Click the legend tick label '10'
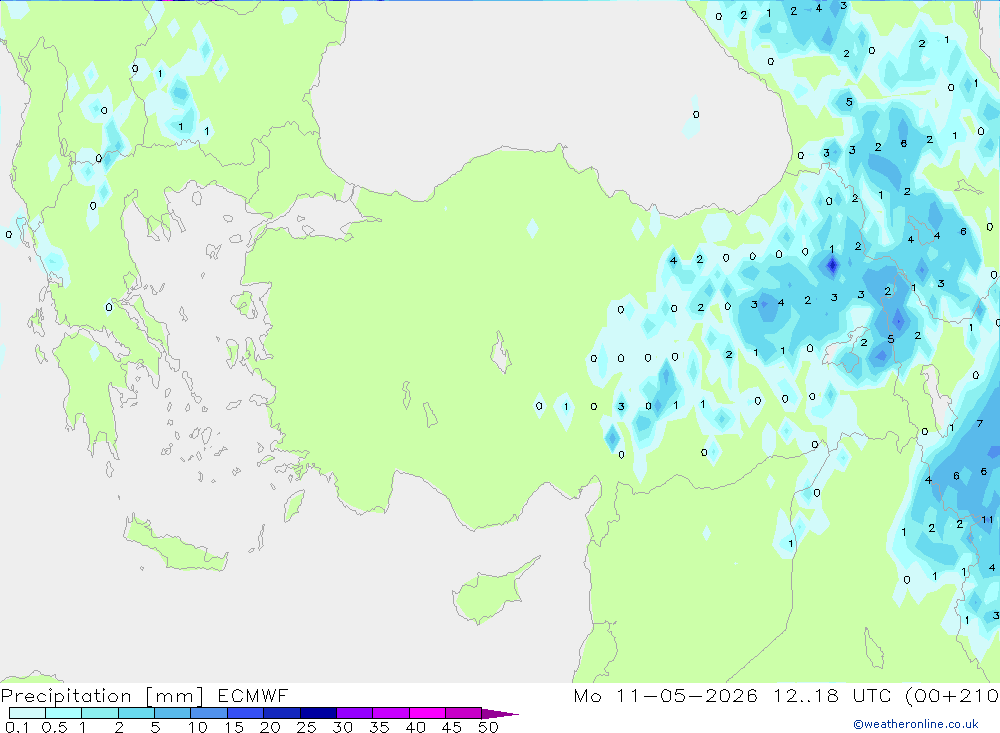The height and width of the screenshot is (733, 1000). pyautogui.click(x=198, y=727)
